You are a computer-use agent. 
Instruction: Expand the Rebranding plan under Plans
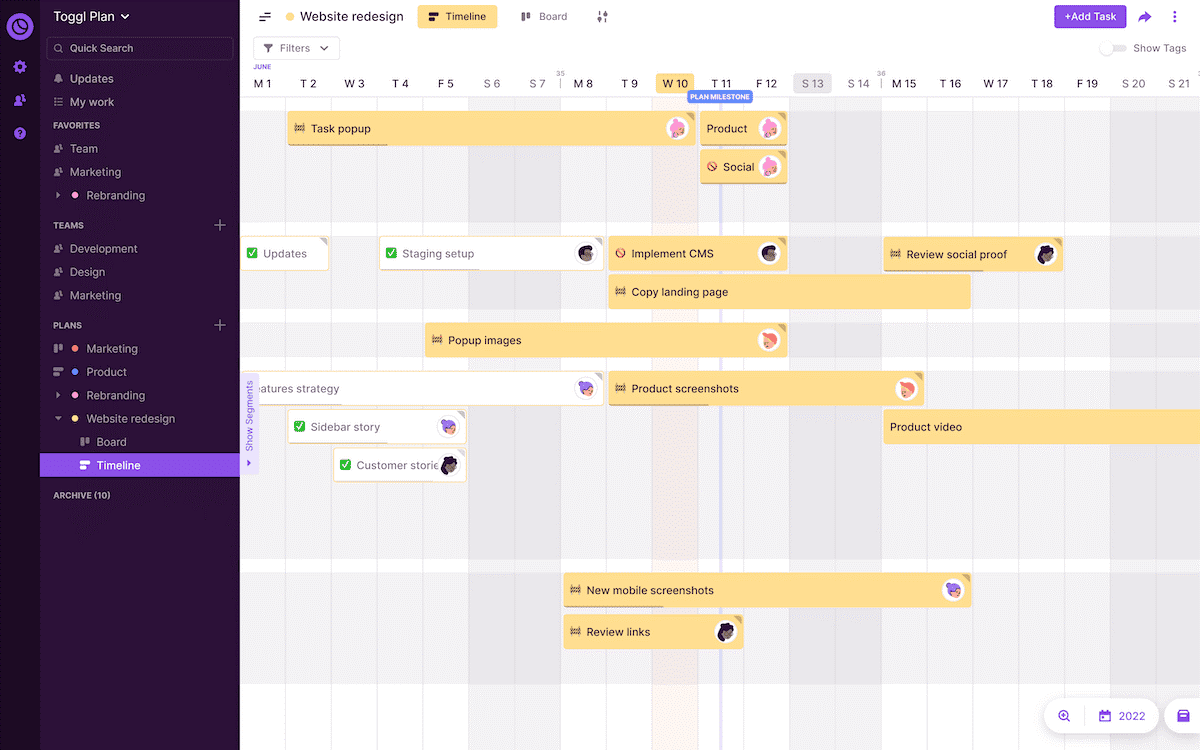[x=58, y=396]
